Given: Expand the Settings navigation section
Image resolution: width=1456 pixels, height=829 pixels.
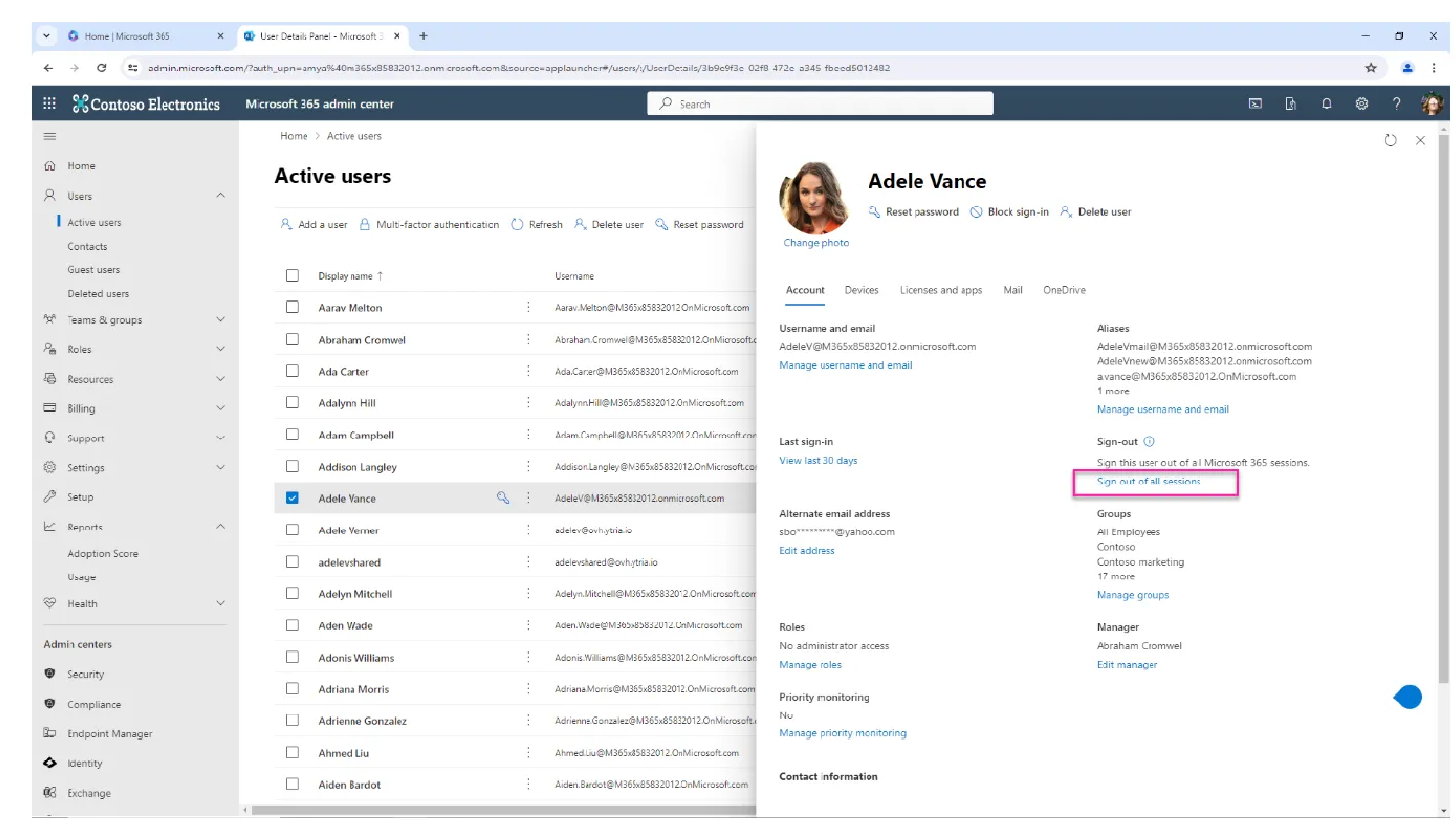Looking at the screenshot, I should [221, 468].
